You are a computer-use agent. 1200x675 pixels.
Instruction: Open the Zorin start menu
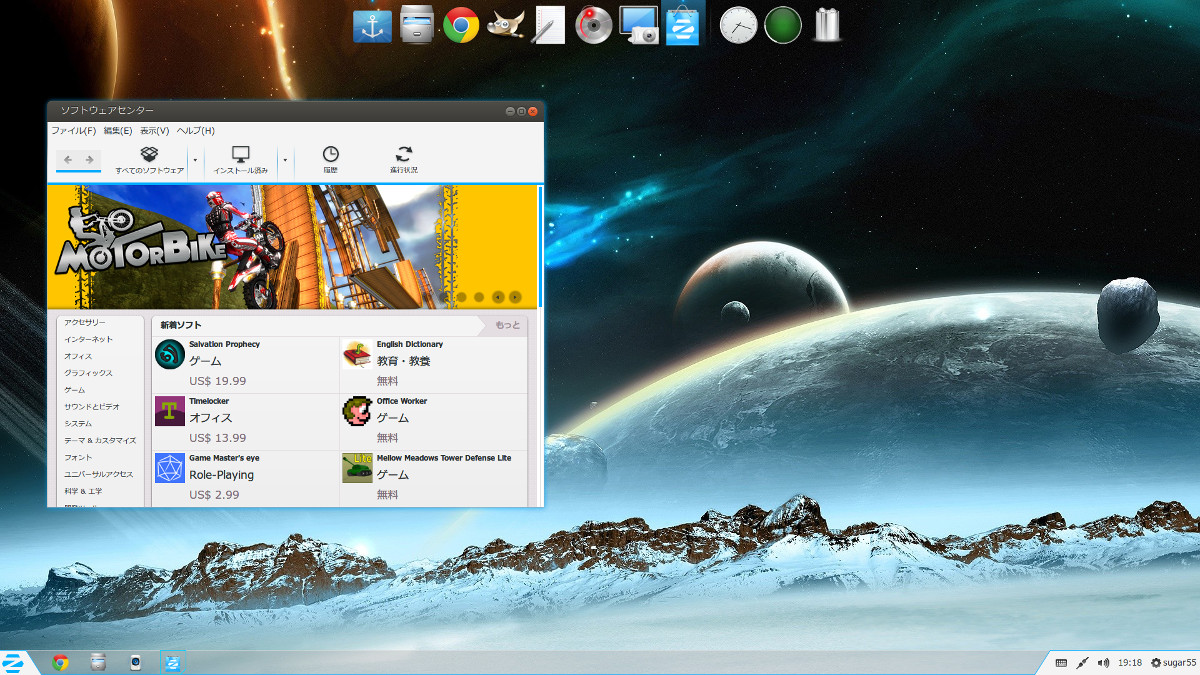(14, 662)
